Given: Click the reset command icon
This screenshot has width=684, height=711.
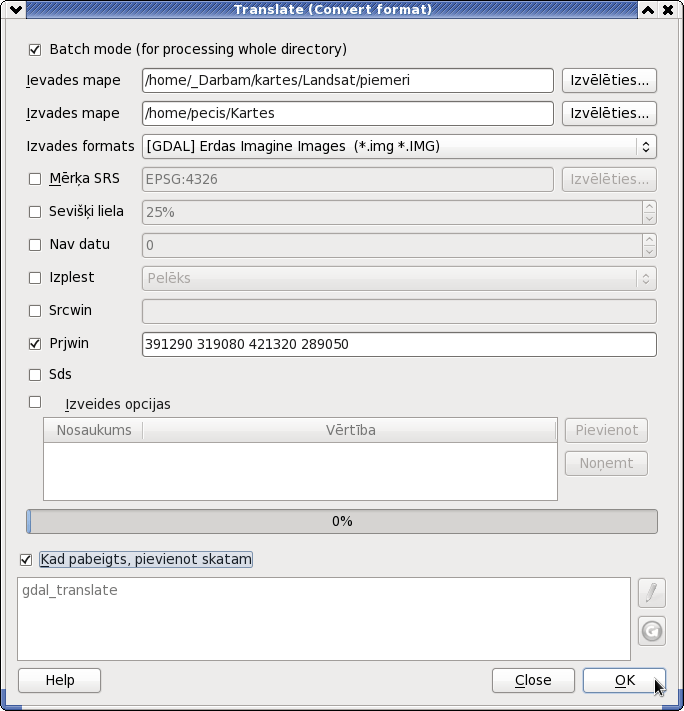Looking at the screenshot, I should point(651,631).
